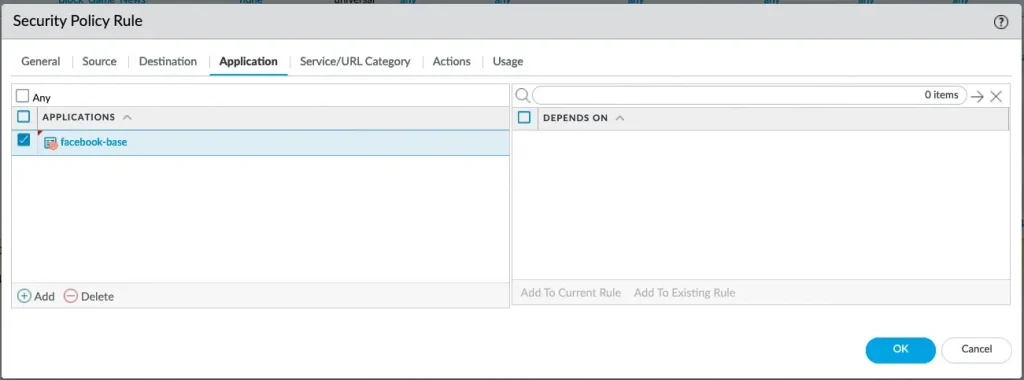Confirm the rule with OK button
This screenshot has width=1024, height=380.
(x=901, y=349)
